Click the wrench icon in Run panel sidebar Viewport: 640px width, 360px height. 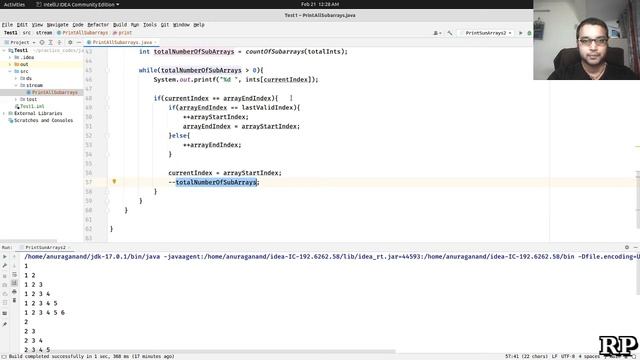coord(5,266)
